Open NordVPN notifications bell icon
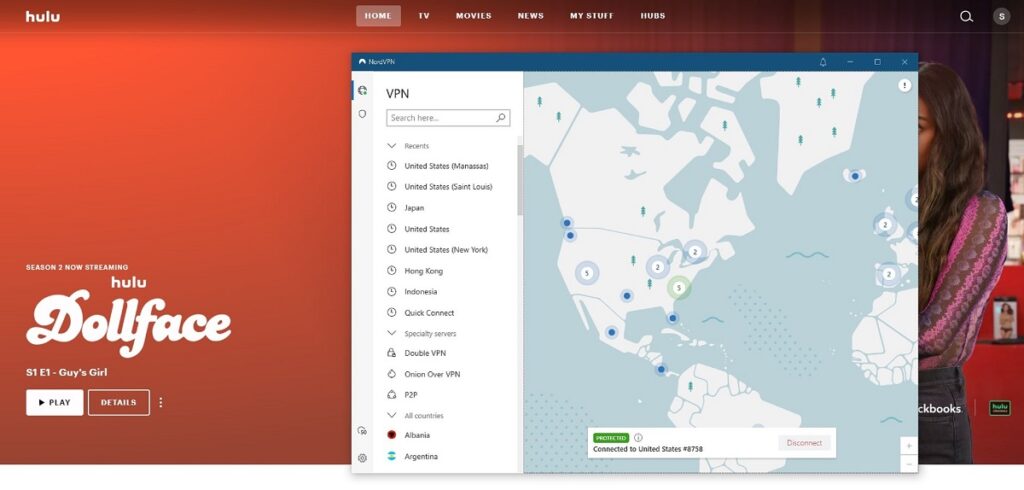The width and height of the screenshot is (1024, 490). 823,62
